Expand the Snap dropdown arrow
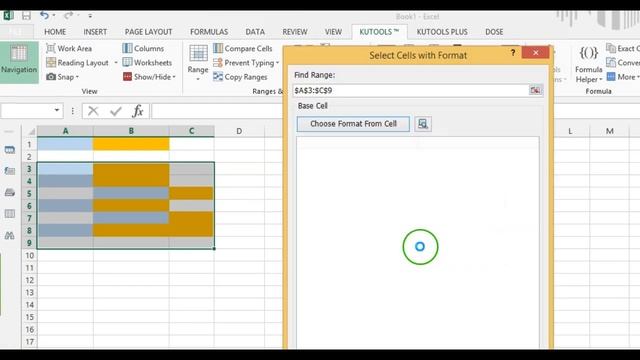This screenshot has height=360, width=640. pos(77,77)
